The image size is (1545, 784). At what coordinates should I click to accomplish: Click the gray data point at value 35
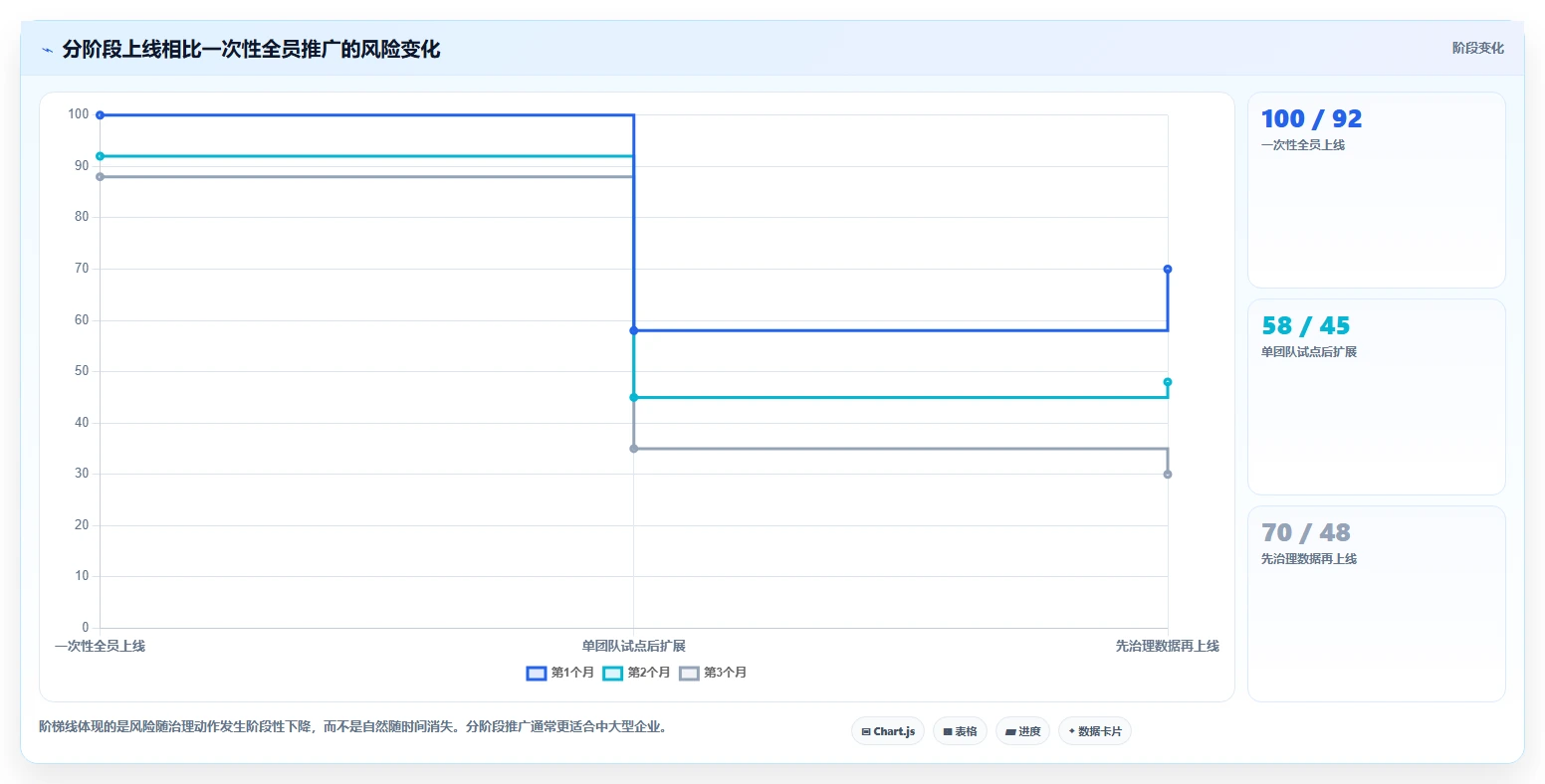[634, 449]
